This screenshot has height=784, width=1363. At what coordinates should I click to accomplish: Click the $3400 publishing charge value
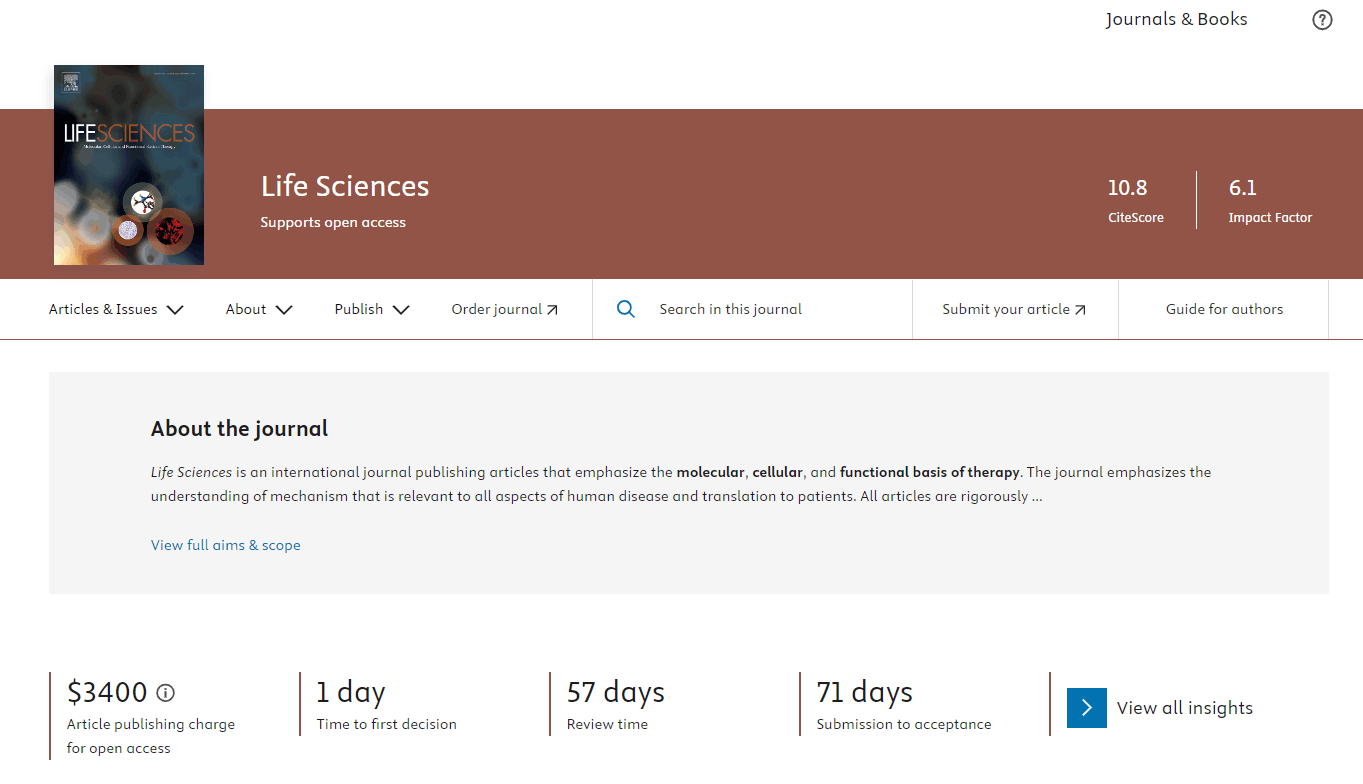(x=107, y=692)
